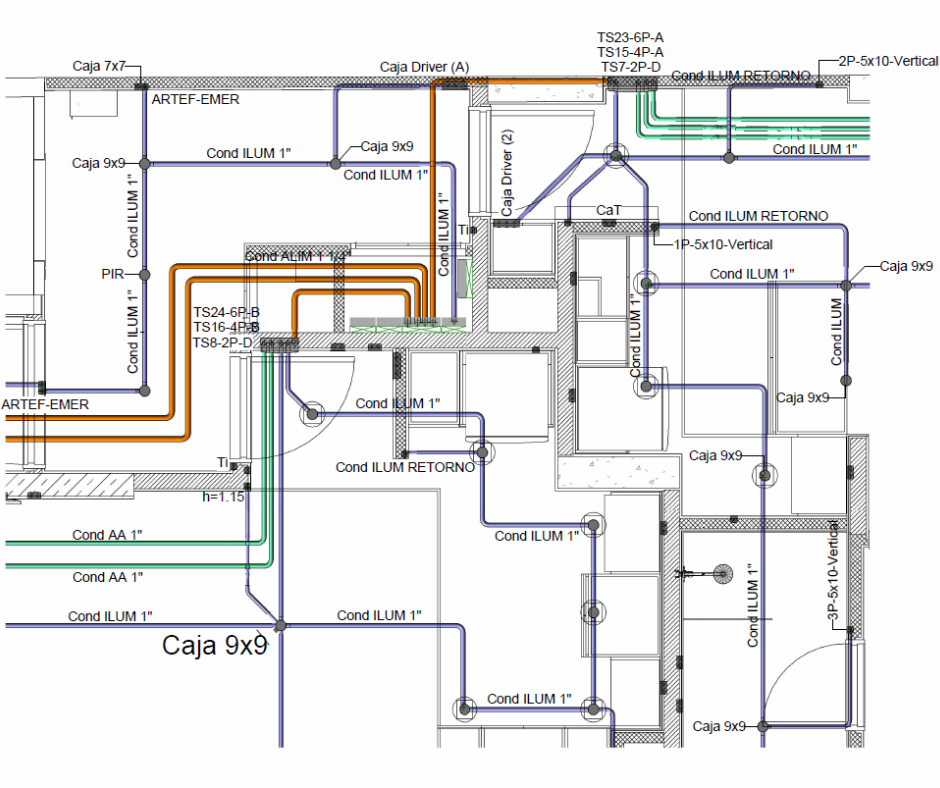The width and height of the screenshot is (940, 788).
Task: Select the large Caja 9x9 text
Action: pyautogui.click(x=215, y=646)
